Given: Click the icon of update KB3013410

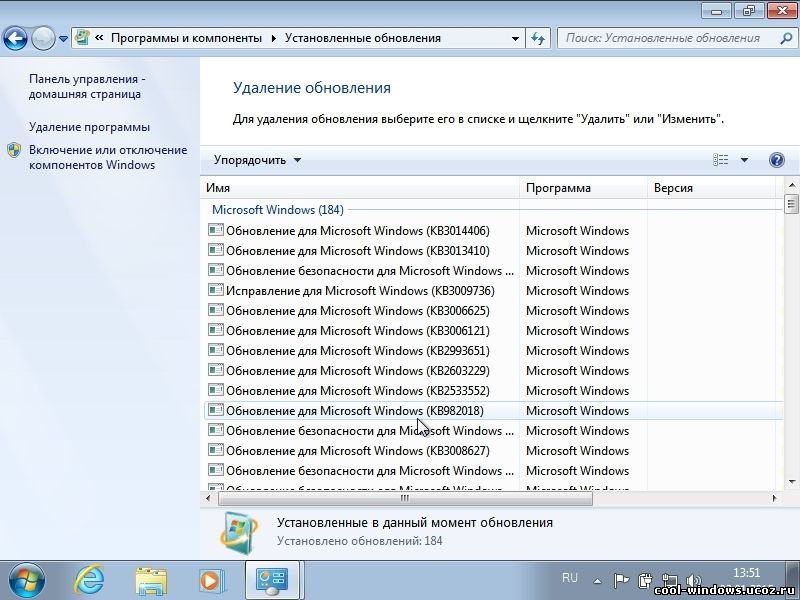Looking at the screenshot, I should (216, 250).
